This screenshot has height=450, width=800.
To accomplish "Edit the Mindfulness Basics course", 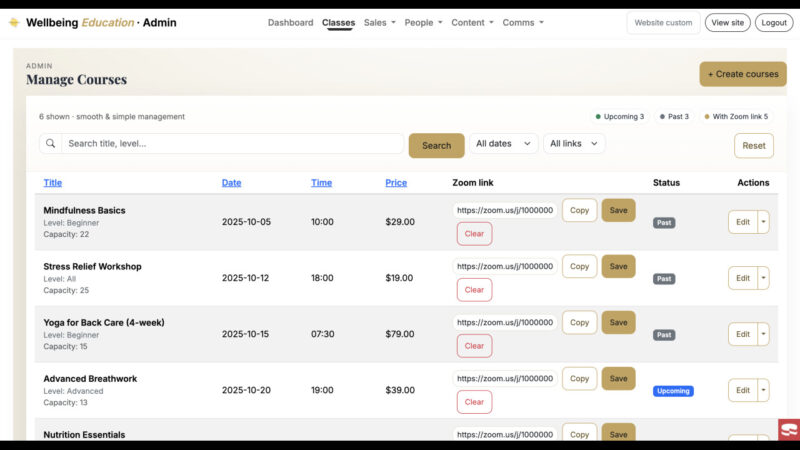I will pyautogui.click(x=742, y=222).
